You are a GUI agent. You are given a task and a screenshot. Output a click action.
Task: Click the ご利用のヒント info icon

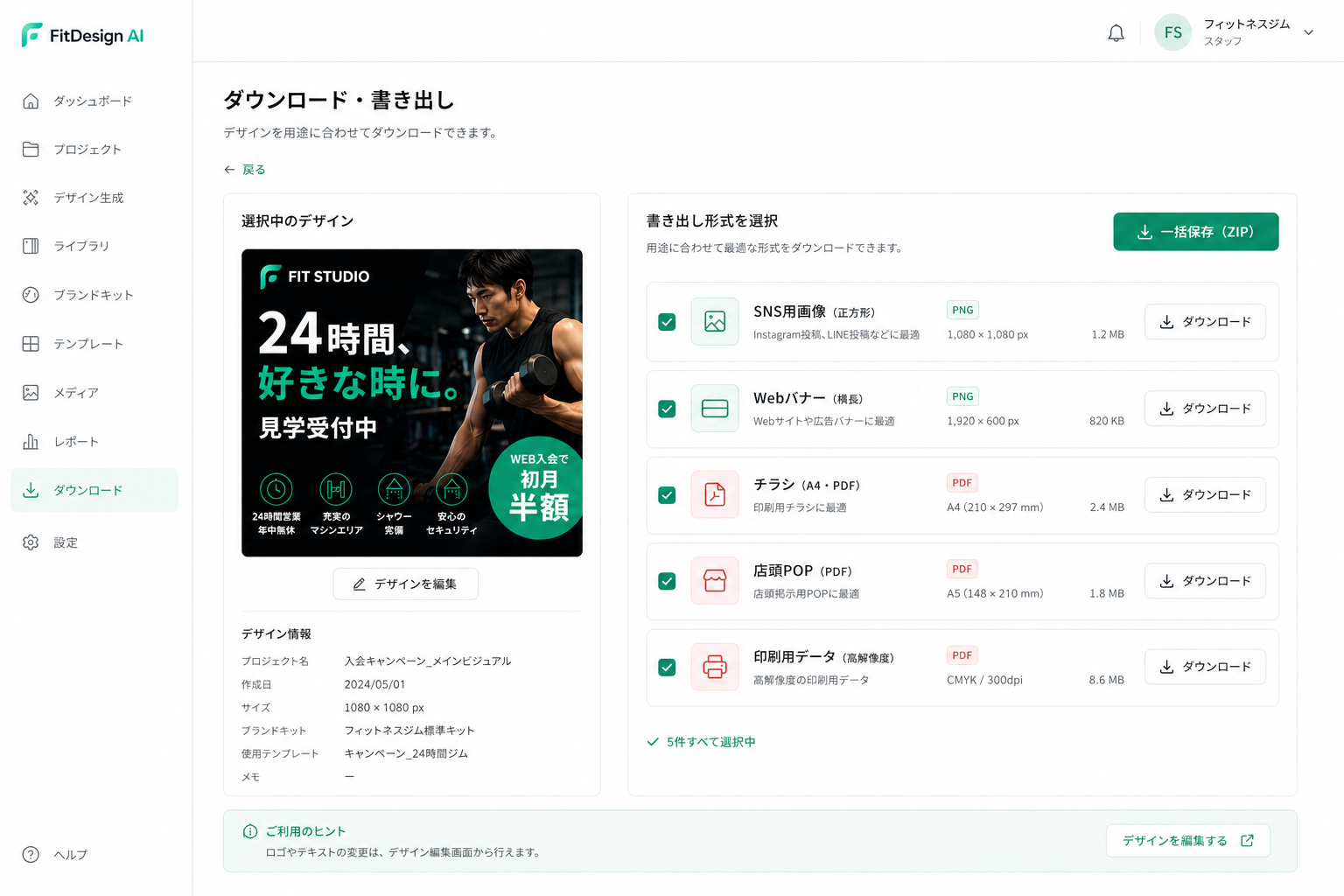250,831
